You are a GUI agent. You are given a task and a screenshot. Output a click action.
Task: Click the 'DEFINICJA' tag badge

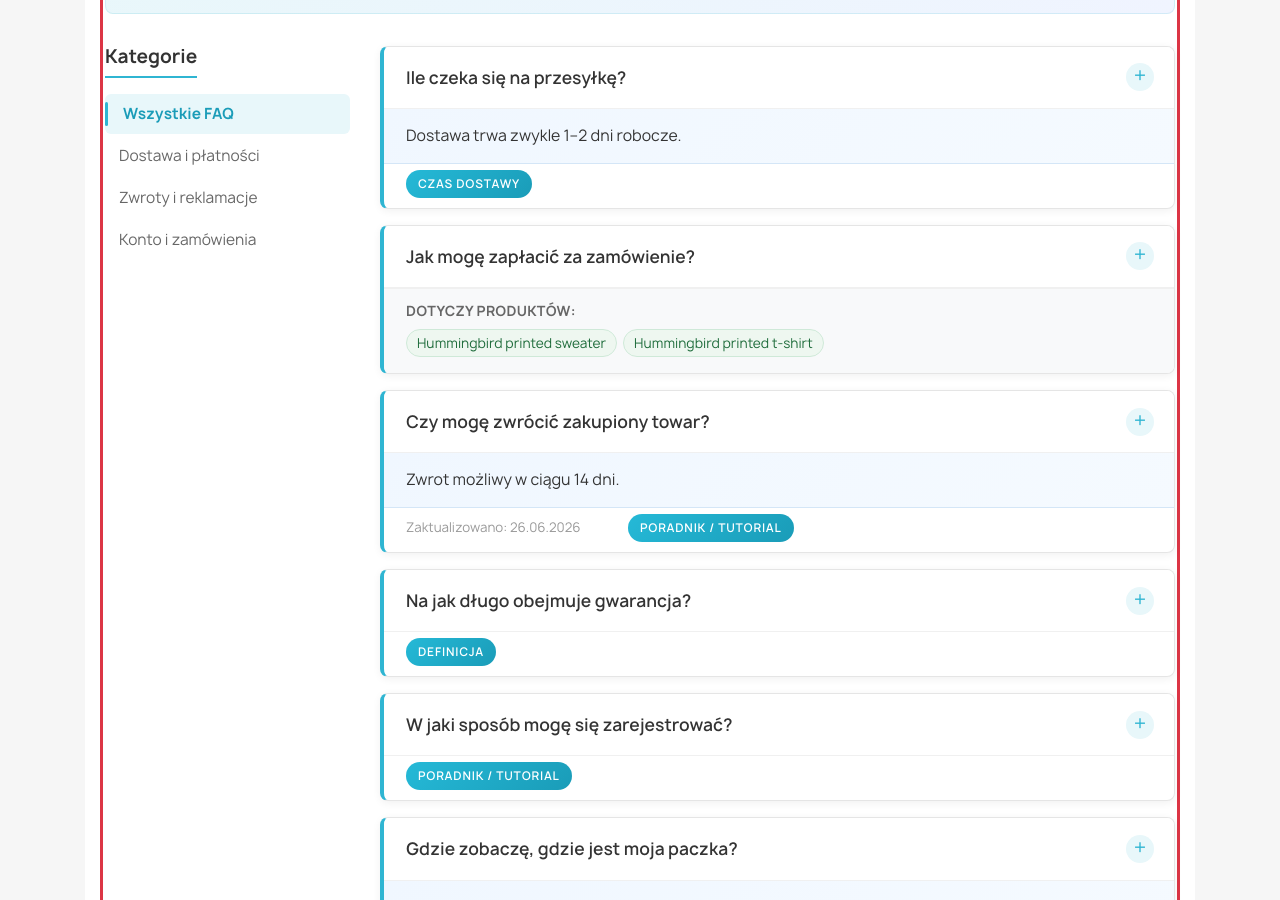point(451,652)
